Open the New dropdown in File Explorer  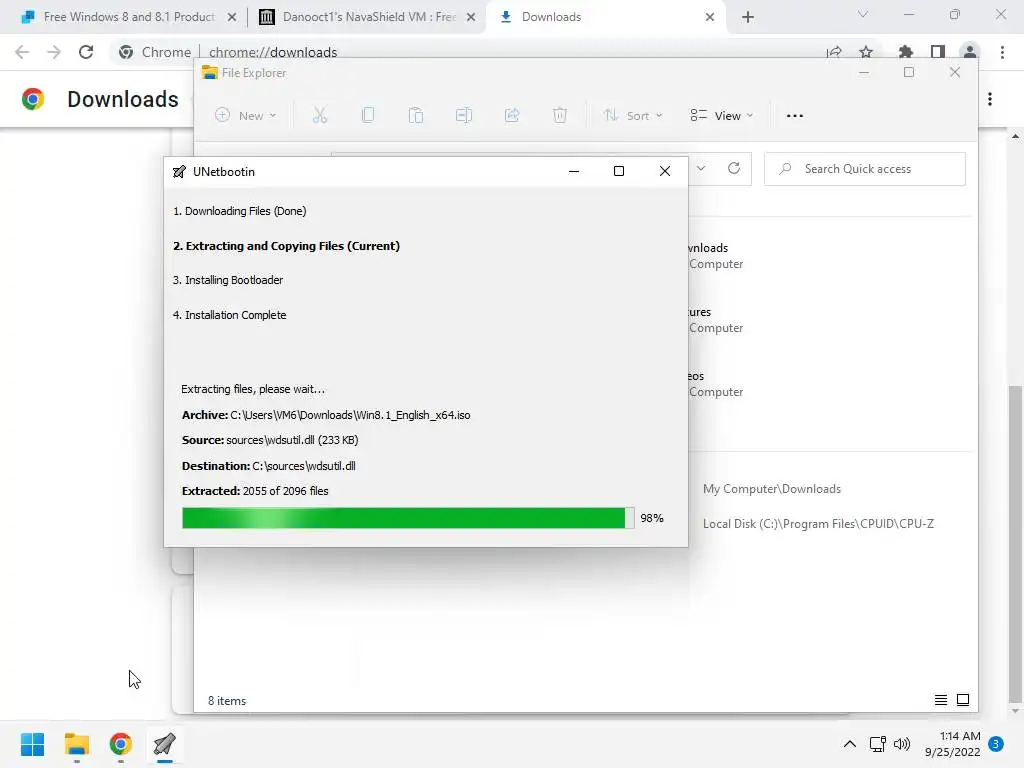coord(246,116)
